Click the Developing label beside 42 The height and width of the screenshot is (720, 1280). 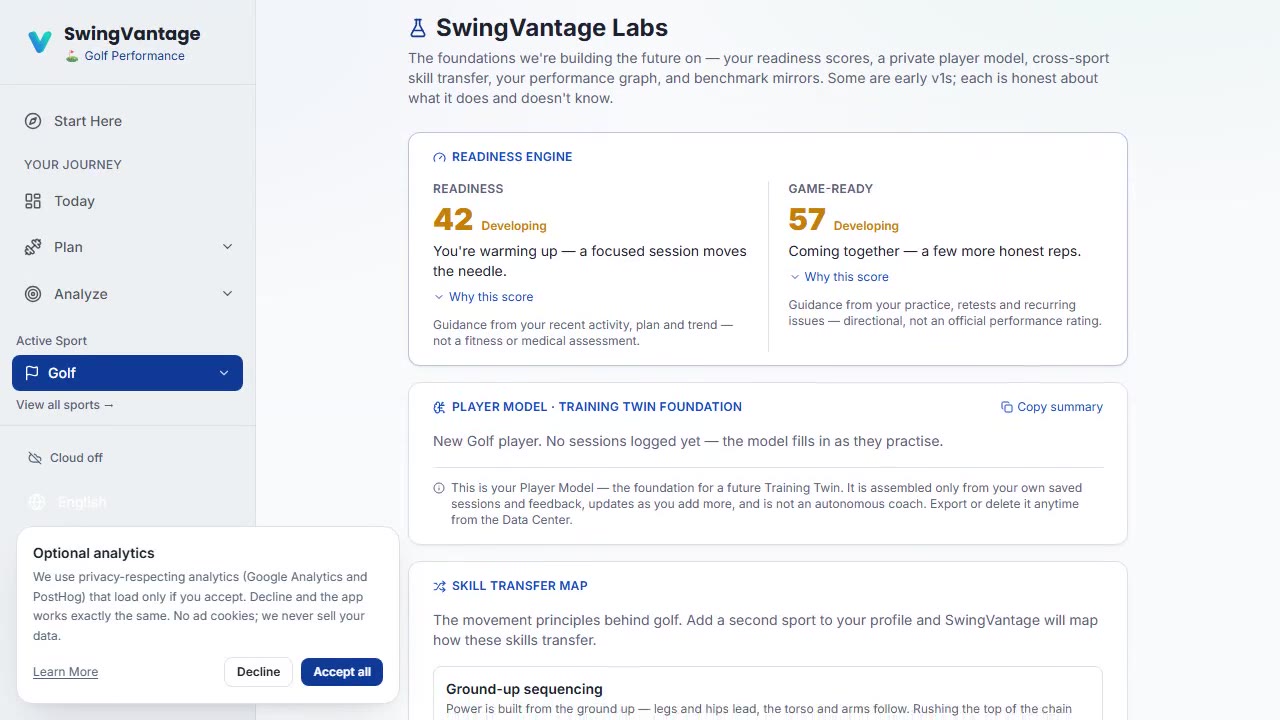click(x=514, y=226)
